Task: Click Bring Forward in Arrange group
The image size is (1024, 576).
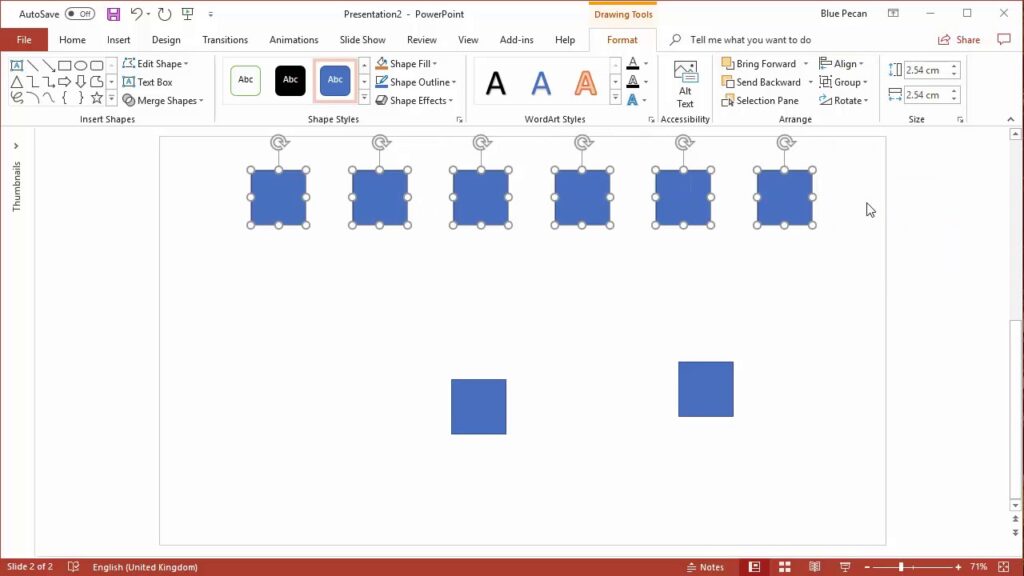Action: (x=762, y=63)
